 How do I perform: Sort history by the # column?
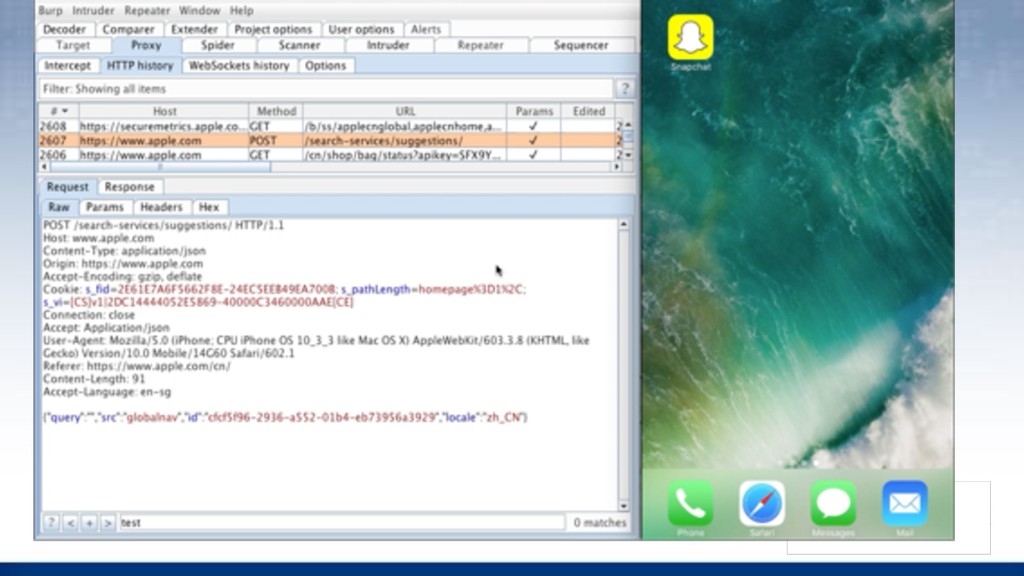[58, 111]
